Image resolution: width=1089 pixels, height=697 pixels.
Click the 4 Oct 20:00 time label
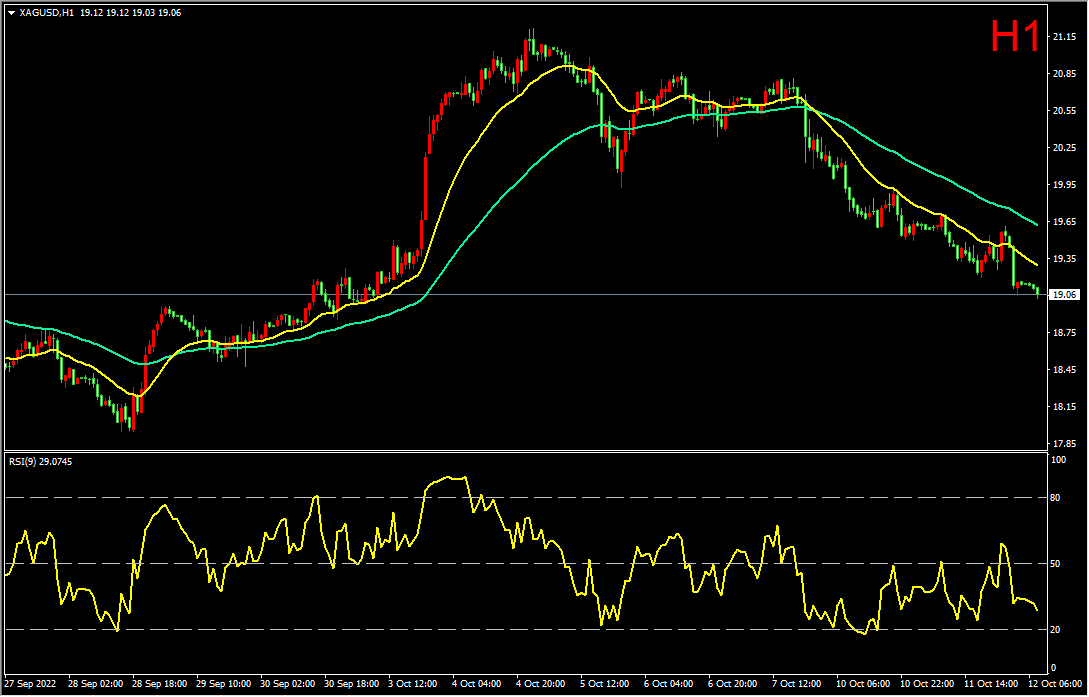coord(542,684)
